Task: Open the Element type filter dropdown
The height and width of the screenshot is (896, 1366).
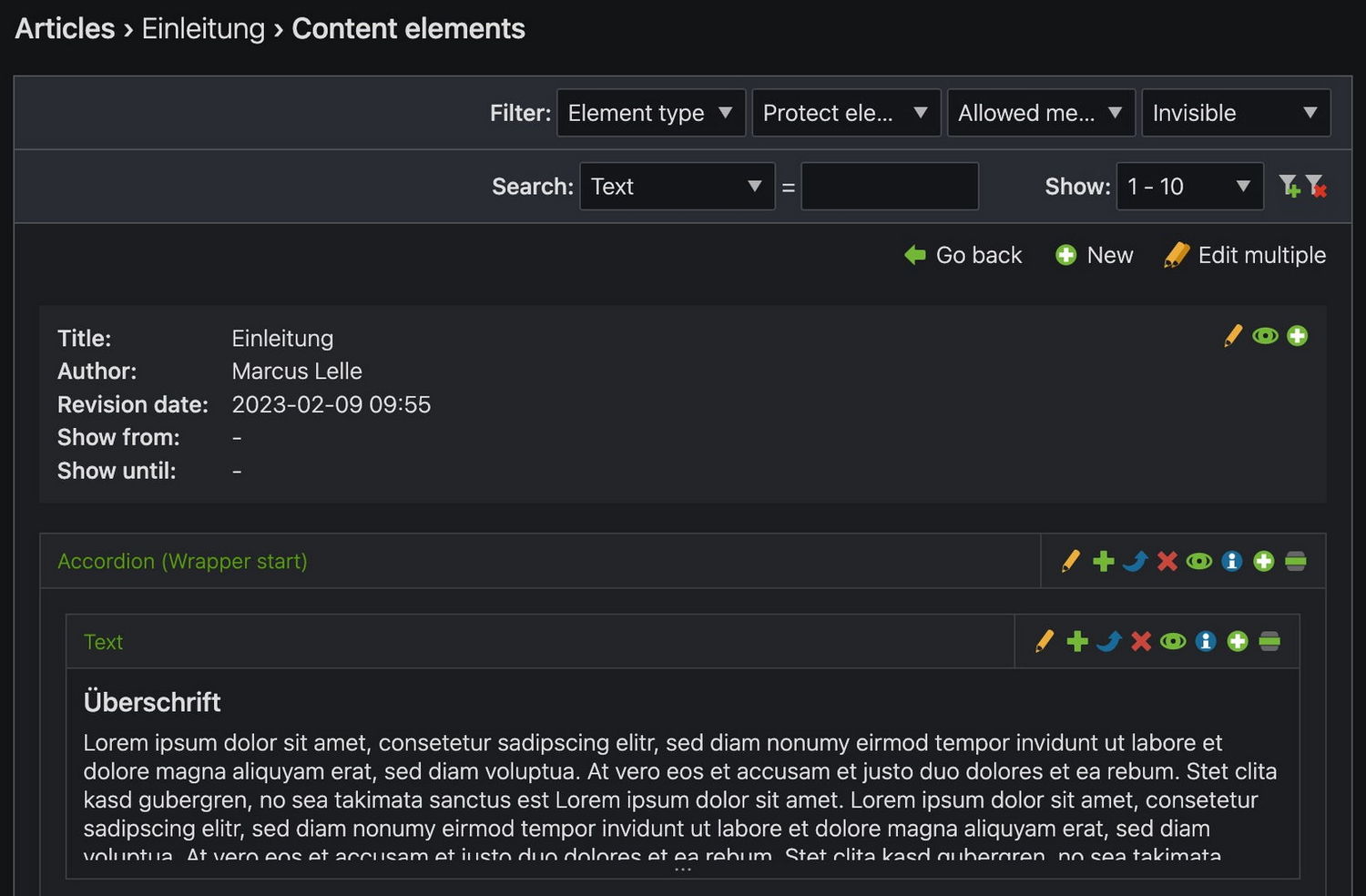Action: (x=650, y=113)
